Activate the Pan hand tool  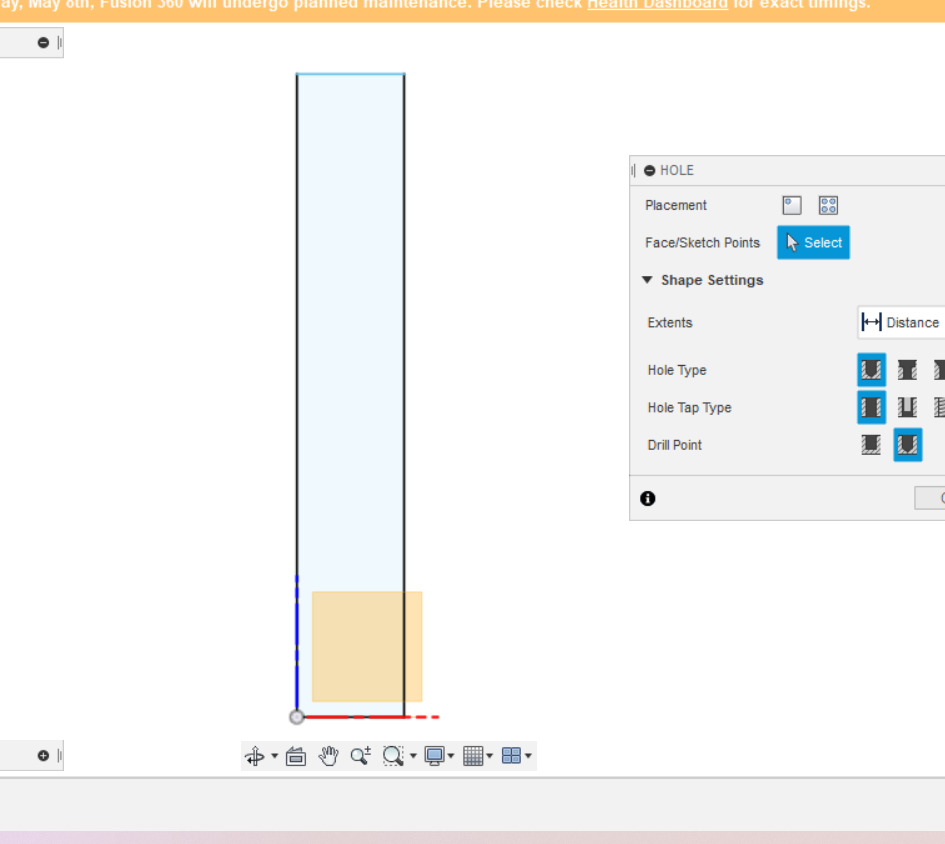(x=328, y=755)
